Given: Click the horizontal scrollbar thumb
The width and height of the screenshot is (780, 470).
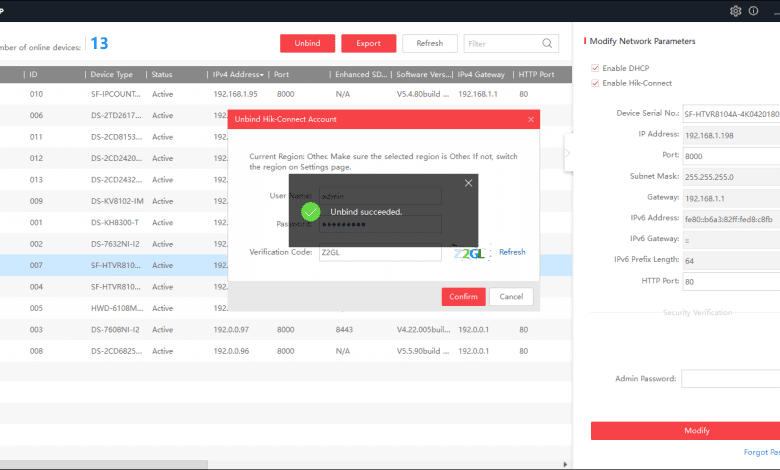Looking at the screenshot, I should (103, 465).
